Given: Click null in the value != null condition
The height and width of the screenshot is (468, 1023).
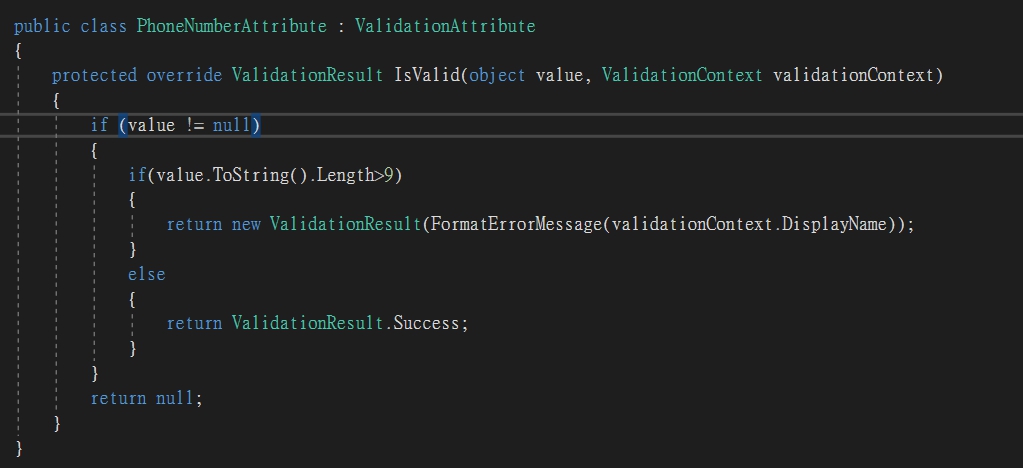Looking at the screenshot, I should pos(232,125).
